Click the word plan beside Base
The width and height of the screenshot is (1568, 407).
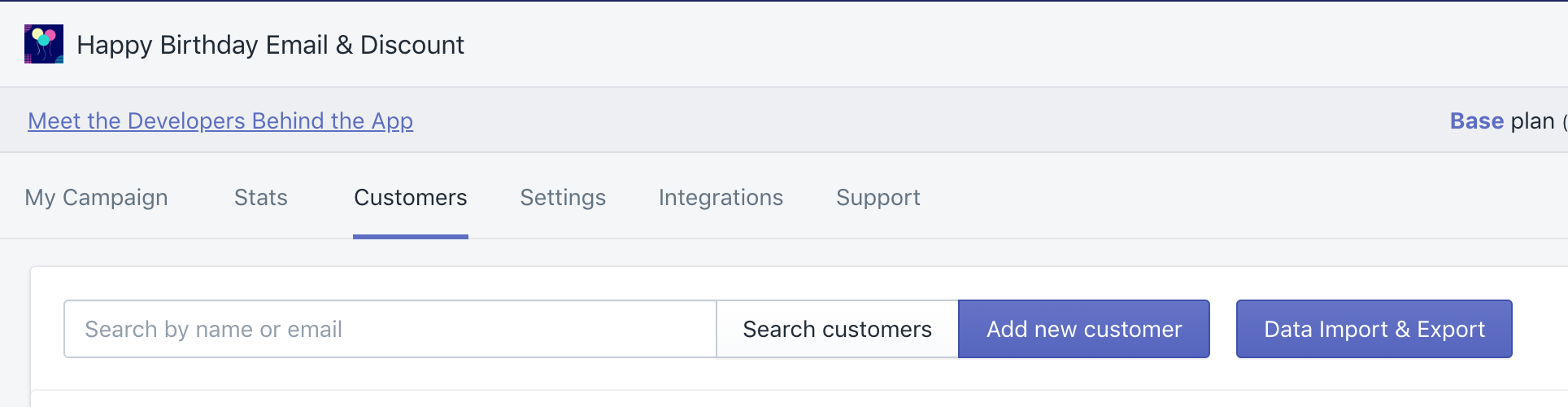[x=1532, y=120]
